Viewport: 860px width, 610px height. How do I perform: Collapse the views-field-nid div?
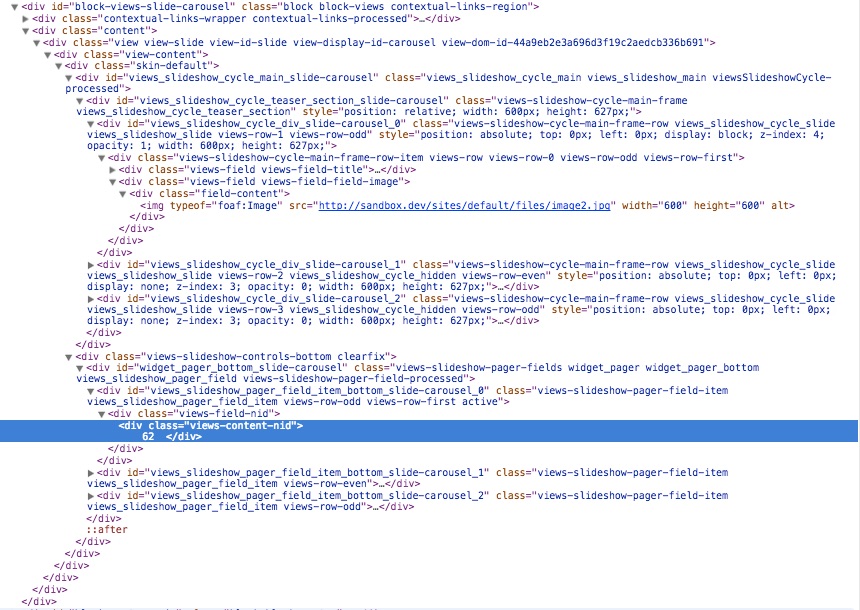click(x=102, y=413)
